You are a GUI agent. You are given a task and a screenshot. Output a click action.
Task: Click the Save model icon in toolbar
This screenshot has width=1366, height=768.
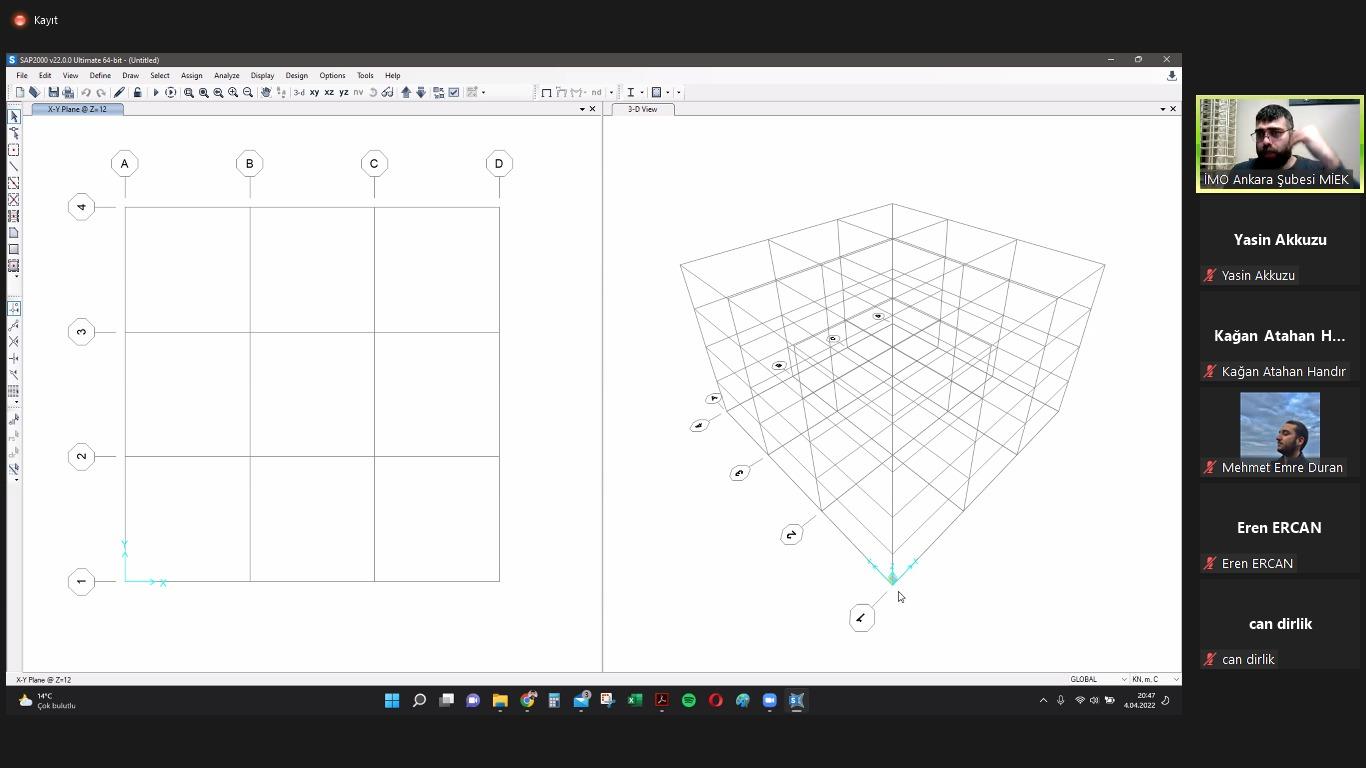pyautogui.click(x=53, y=92)
